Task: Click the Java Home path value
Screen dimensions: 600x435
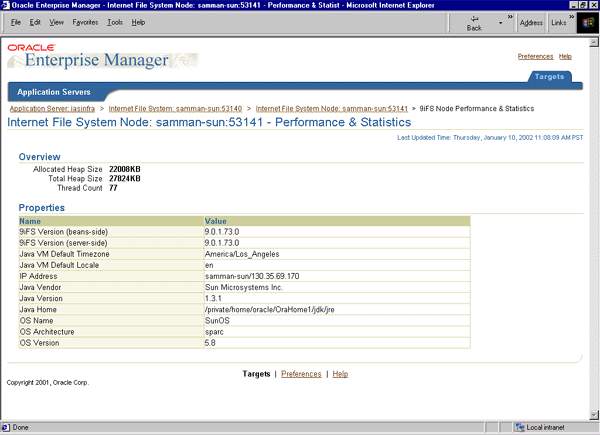Action: 270,310
